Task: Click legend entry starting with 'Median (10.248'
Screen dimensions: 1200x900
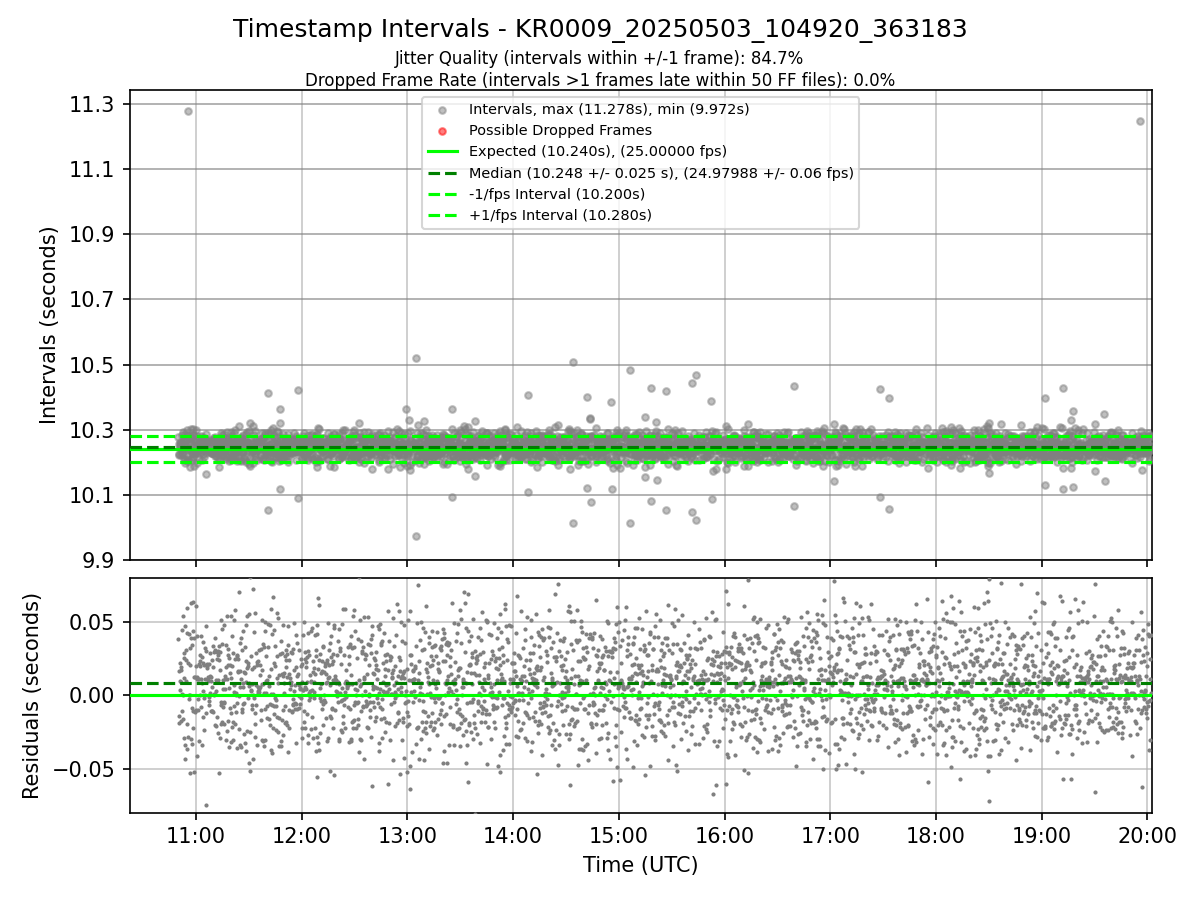Action: pos(661,173)
